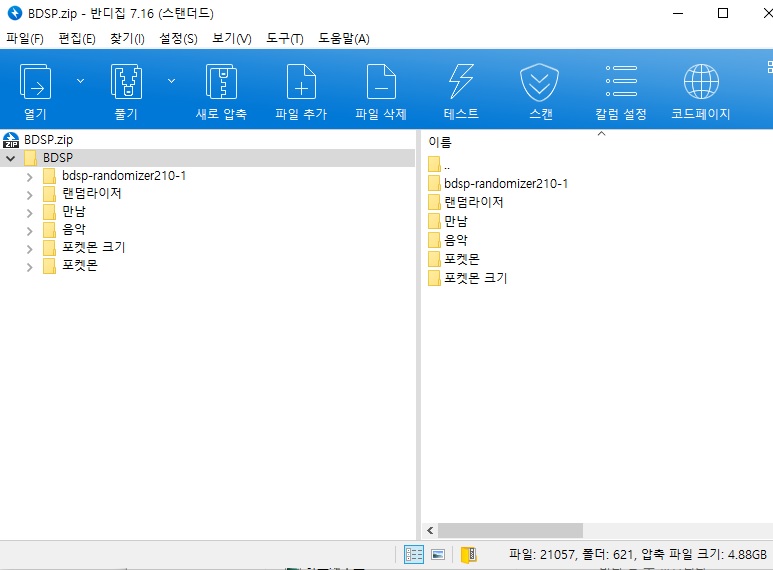Expand the 포켓몬 tree node

click(30, 267)
